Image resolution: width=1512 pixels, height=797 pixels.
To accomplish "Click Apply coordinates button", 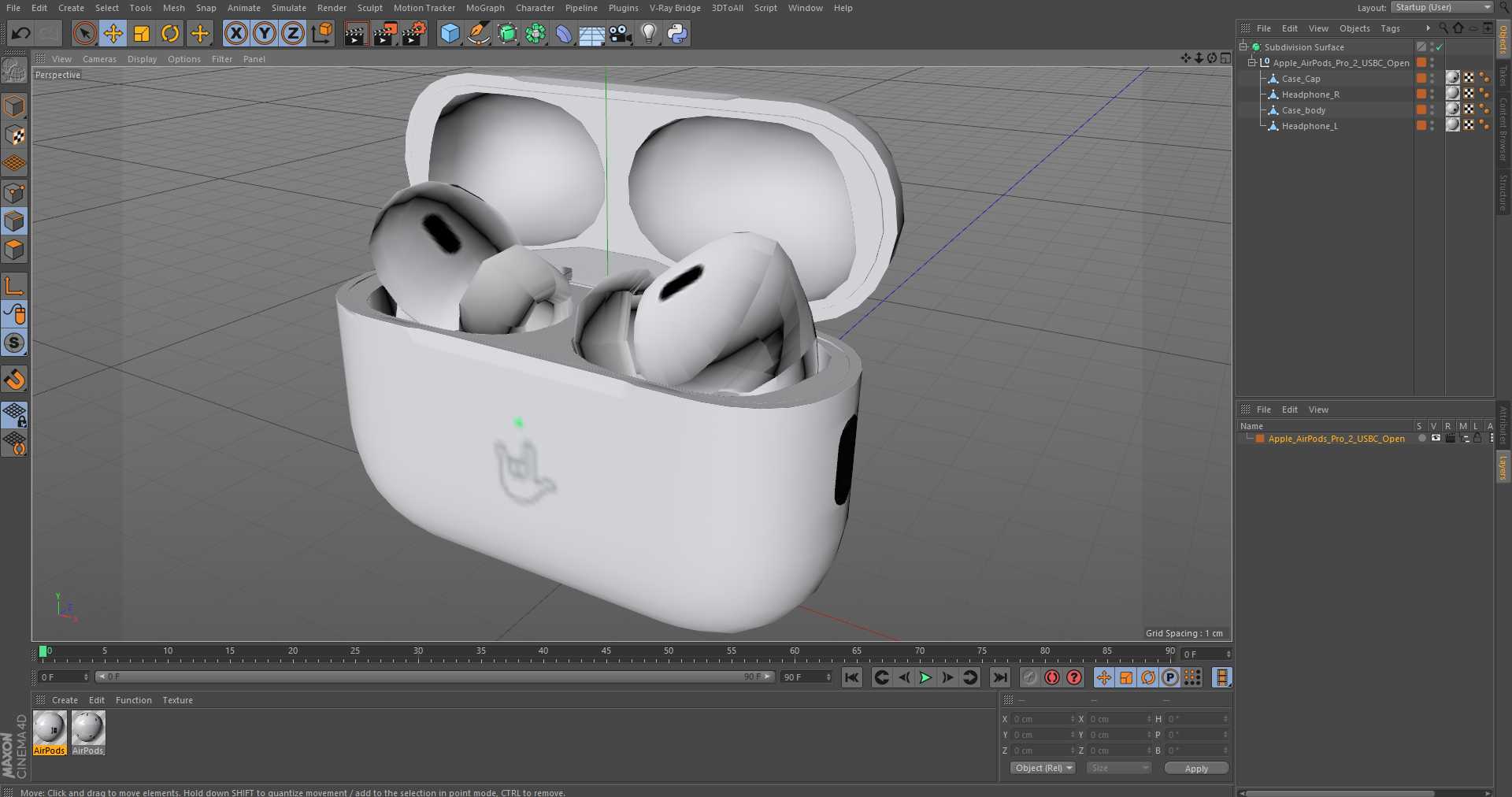I will click(x=1196, y=768).
